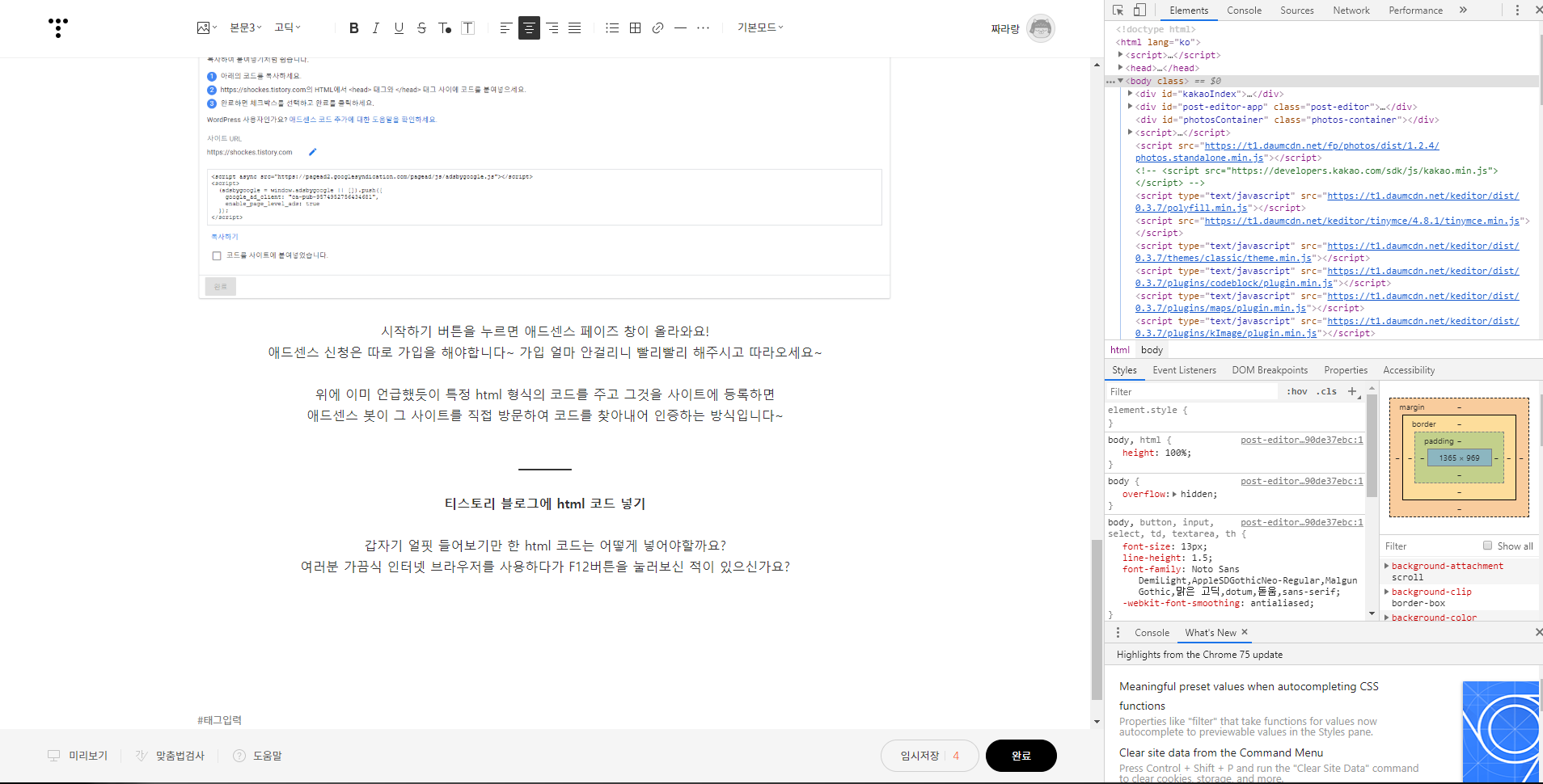Click the profile avatar
The width and height of the screenshot is (1543, 784).
coord(1041,28)
